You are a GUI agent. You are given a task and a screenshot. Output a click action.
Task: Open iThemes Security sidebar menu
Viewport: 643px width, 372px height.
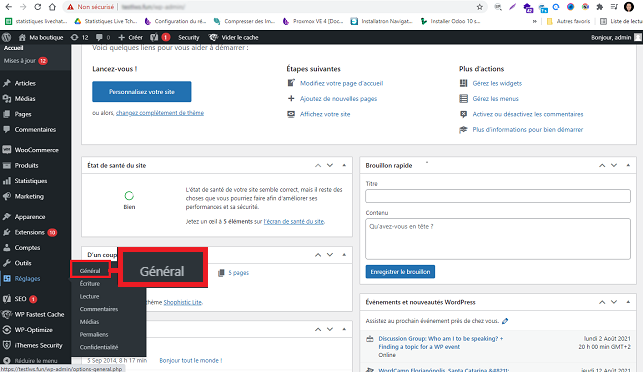[x=39, y=346]
